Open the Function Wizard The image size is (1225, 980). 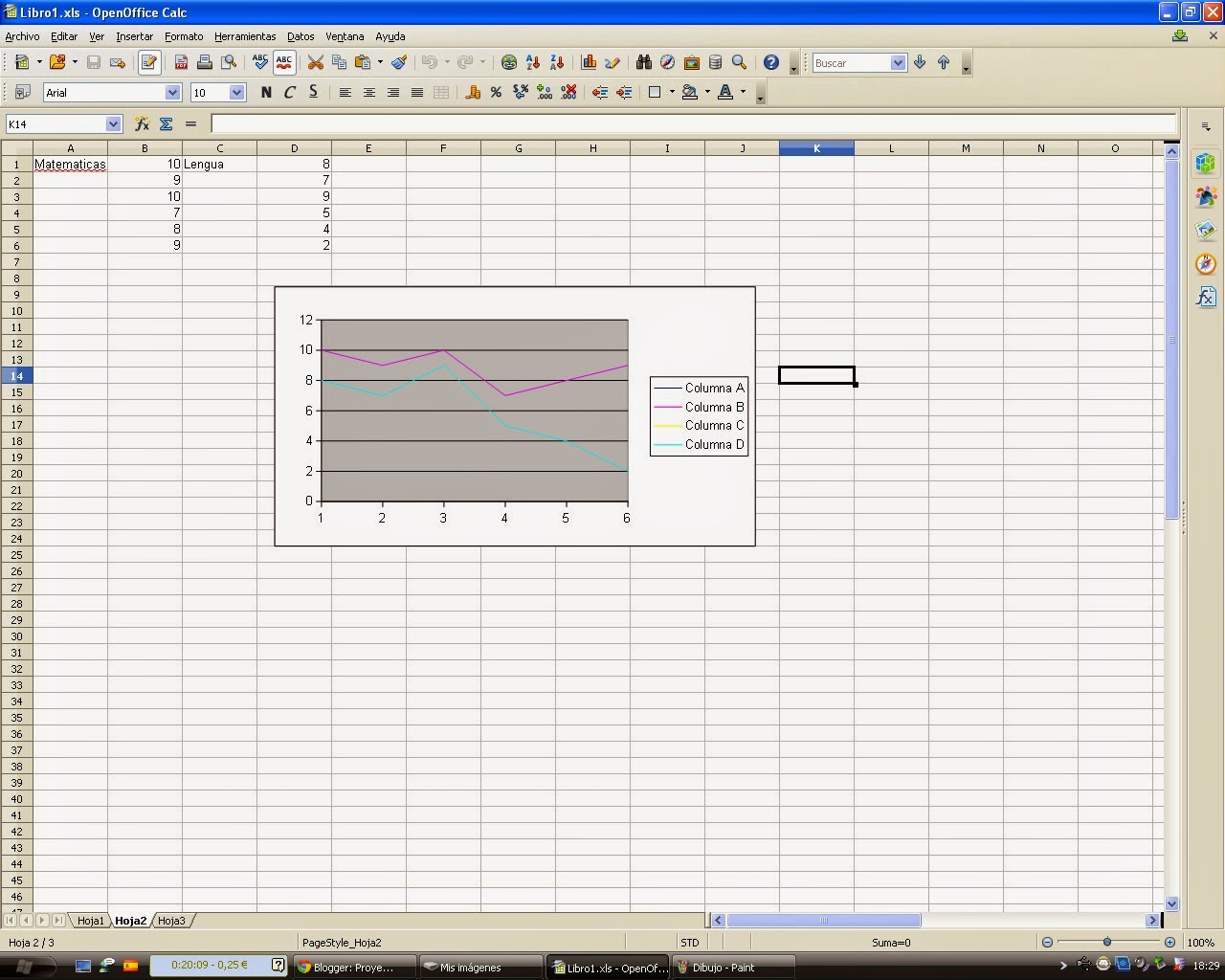tap(142, 123)
